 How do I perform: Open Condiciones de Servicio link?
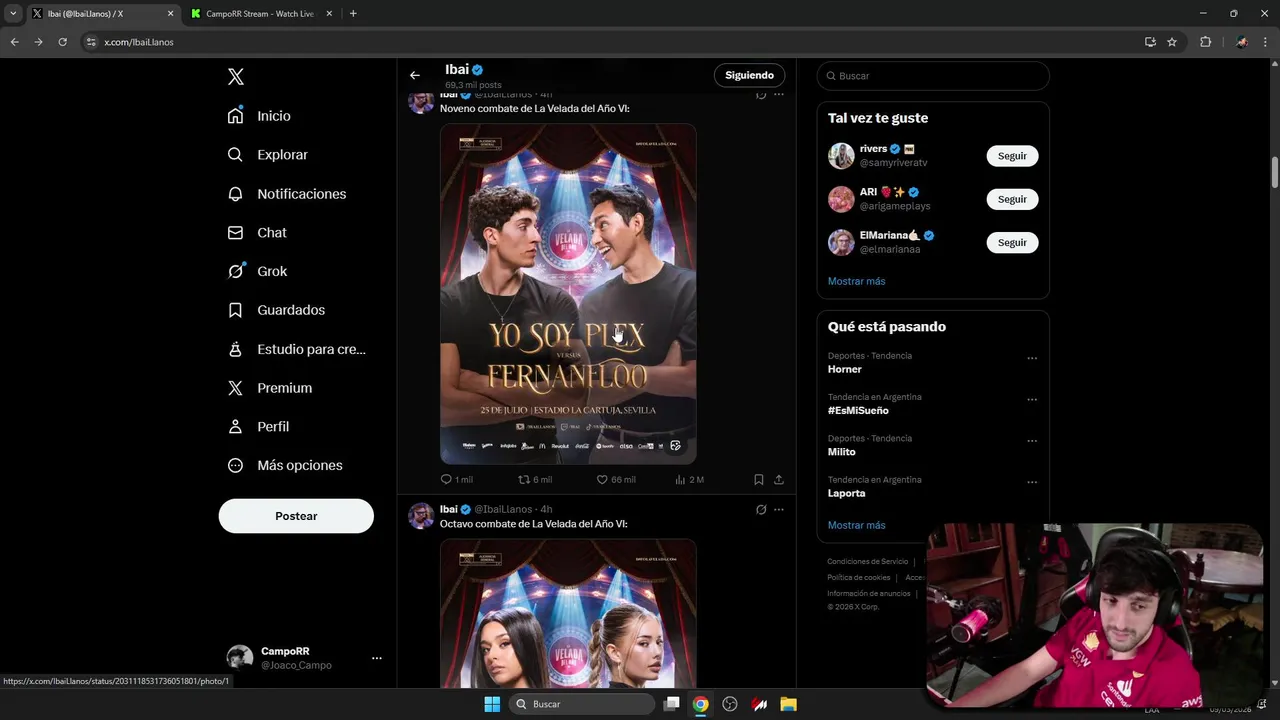[868, 562]
